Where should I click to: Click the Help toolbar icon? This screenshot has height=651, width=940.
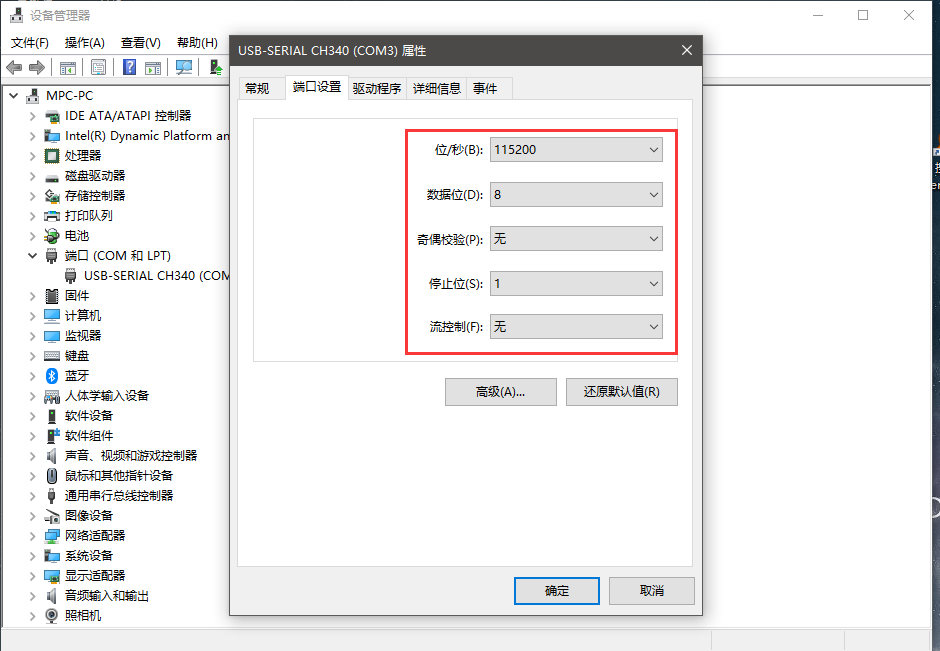tap(130, 67)
